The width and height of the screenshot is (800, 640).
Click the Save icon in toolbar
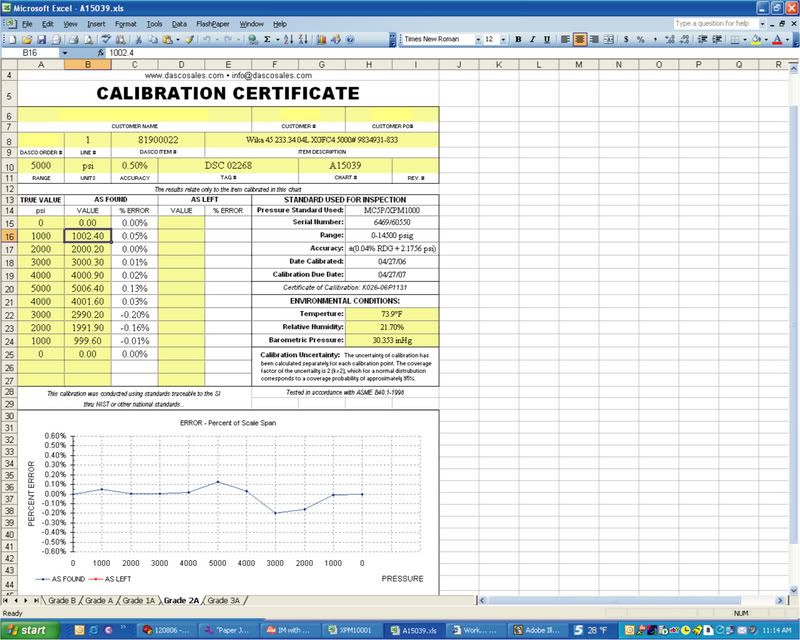pos(44,40)
